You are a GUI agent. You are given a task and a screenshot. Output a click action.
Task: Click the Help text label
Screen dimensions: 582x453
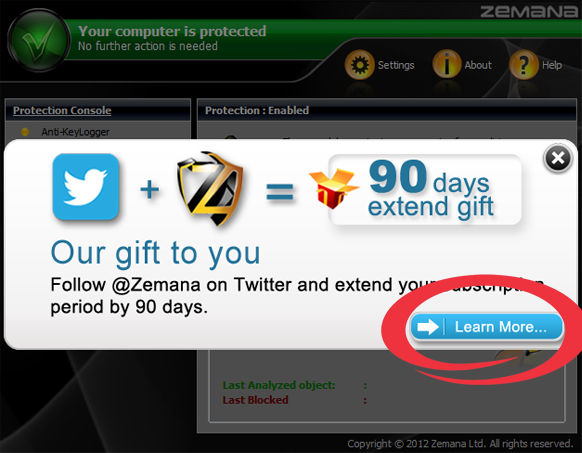(552, 65)
